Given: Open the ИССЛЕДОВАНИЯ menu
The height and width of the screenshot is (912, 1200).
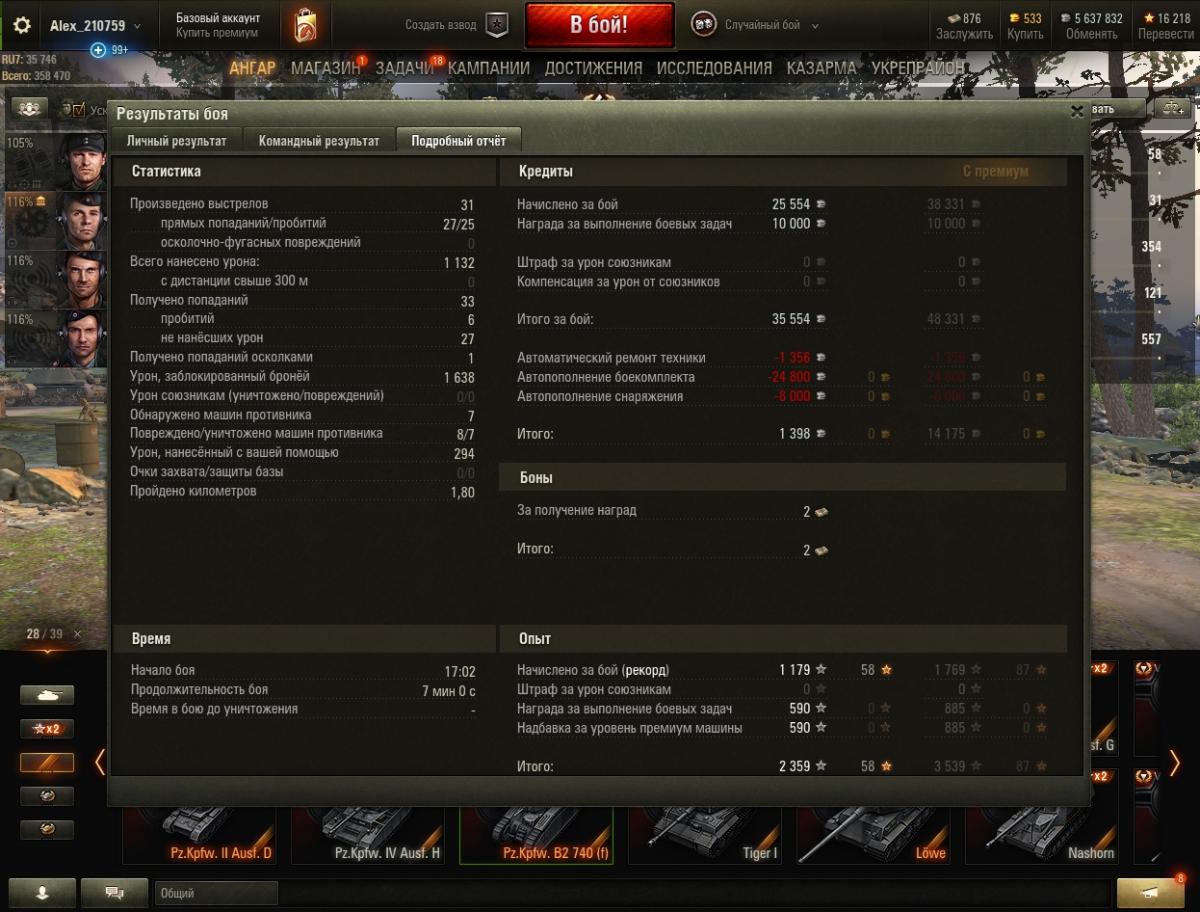Looking at the screenshot, I should coord(714,68).
